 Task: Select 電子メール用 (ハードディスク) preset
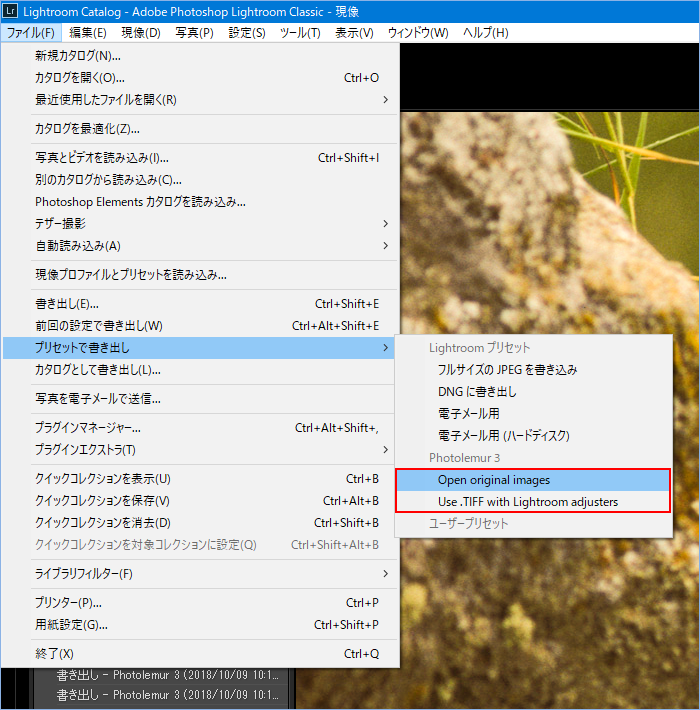point(533,436)
